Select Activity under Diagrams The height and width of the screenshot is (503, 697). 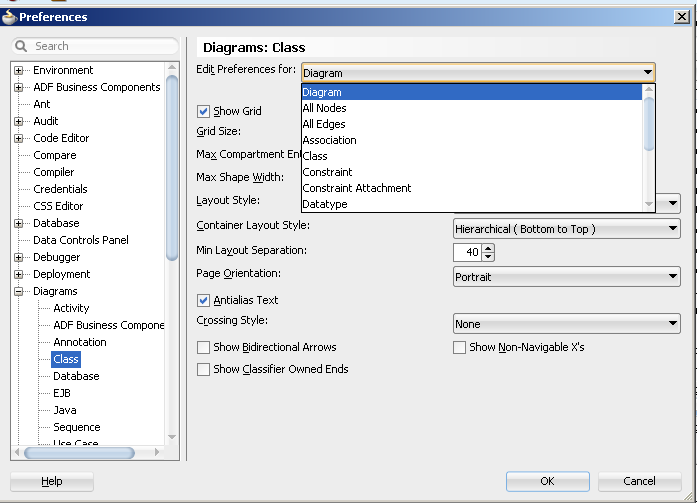(71, 308)
